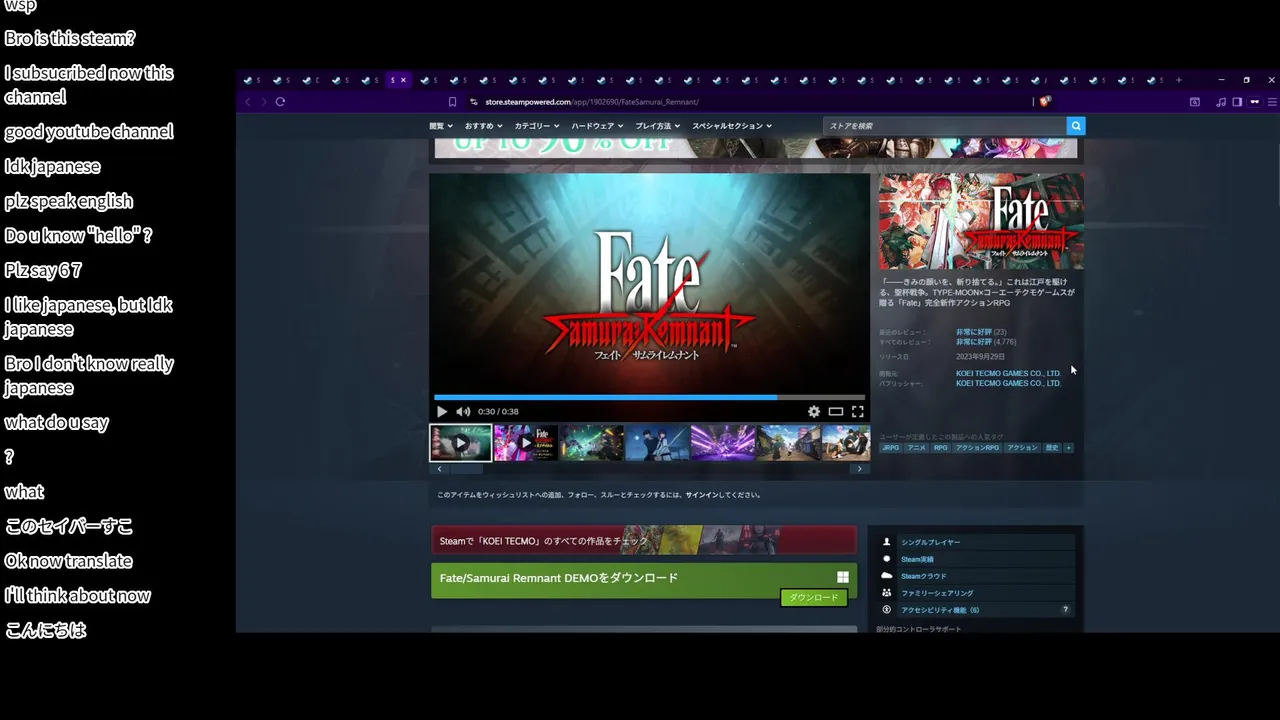
Task: Move thumbnail strip left with arrow
Action: (439, 469)
